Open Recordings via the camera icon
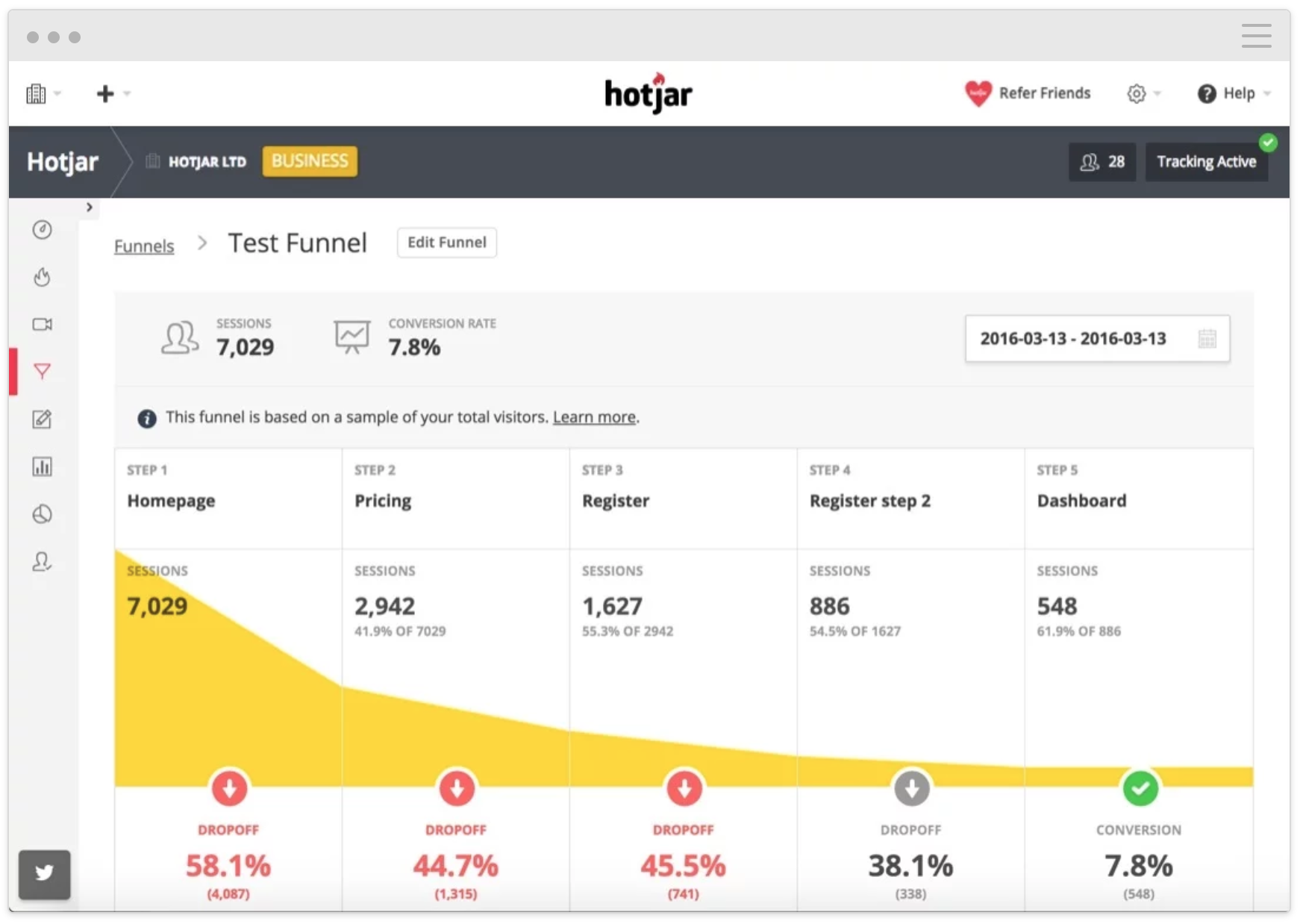 coord(43,325)
